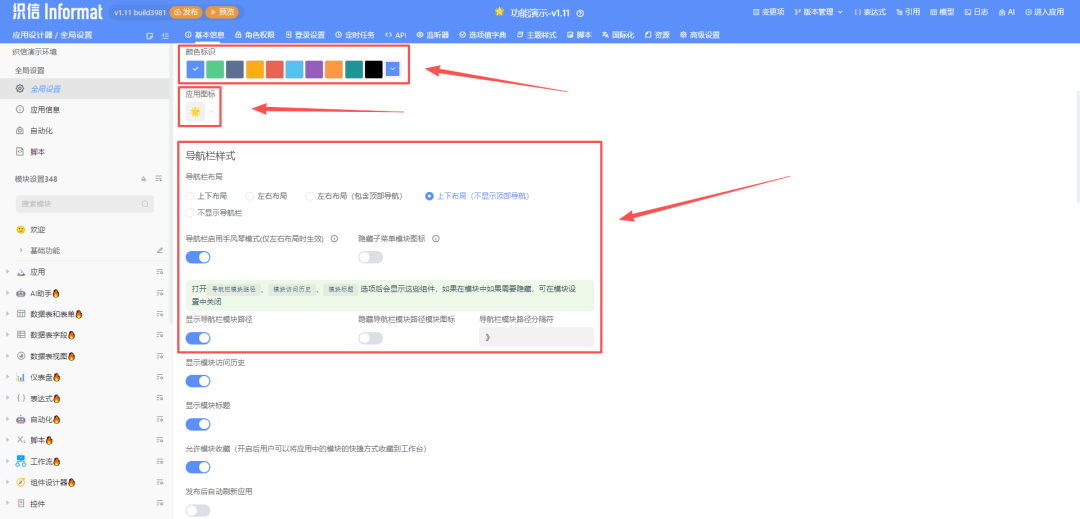Pick the purple color swatch
The height and width of the screenshot is (519, 1080).
click(314, 69)
